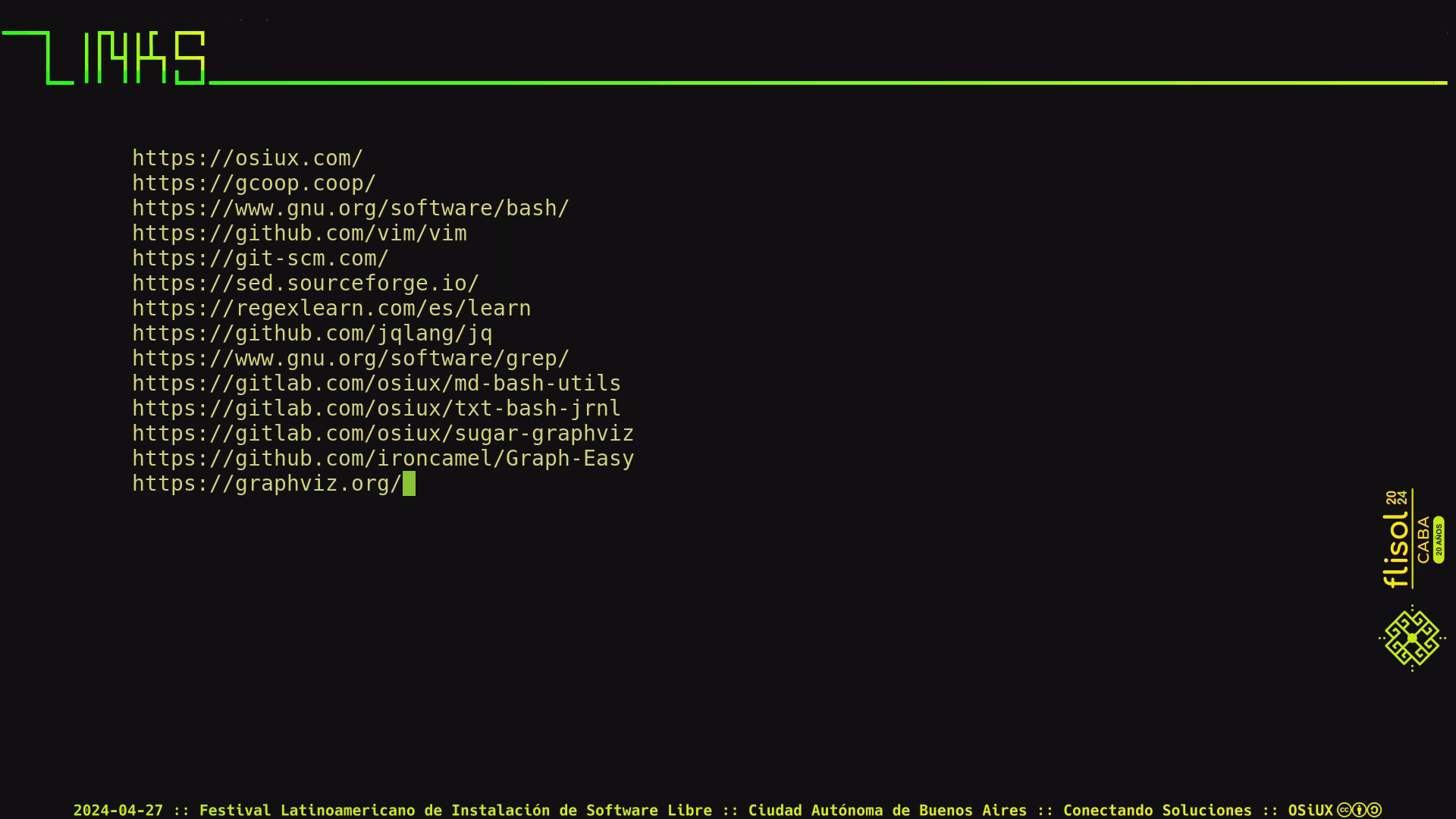Image resolution: width=1456 pixels, height=819 pixels.
Task: Click "Ciudad Autónoma de Buenos Aires" text
Action: (887, 811)
